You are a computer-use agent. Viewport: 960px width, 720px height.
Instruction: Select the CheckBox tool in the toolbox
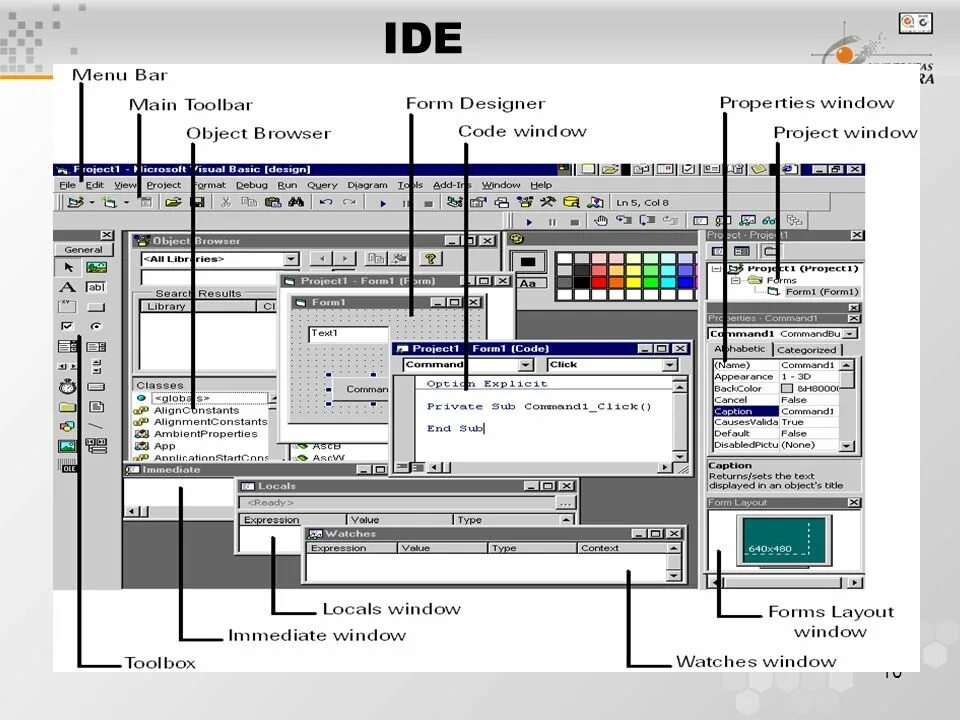point(67,326)
